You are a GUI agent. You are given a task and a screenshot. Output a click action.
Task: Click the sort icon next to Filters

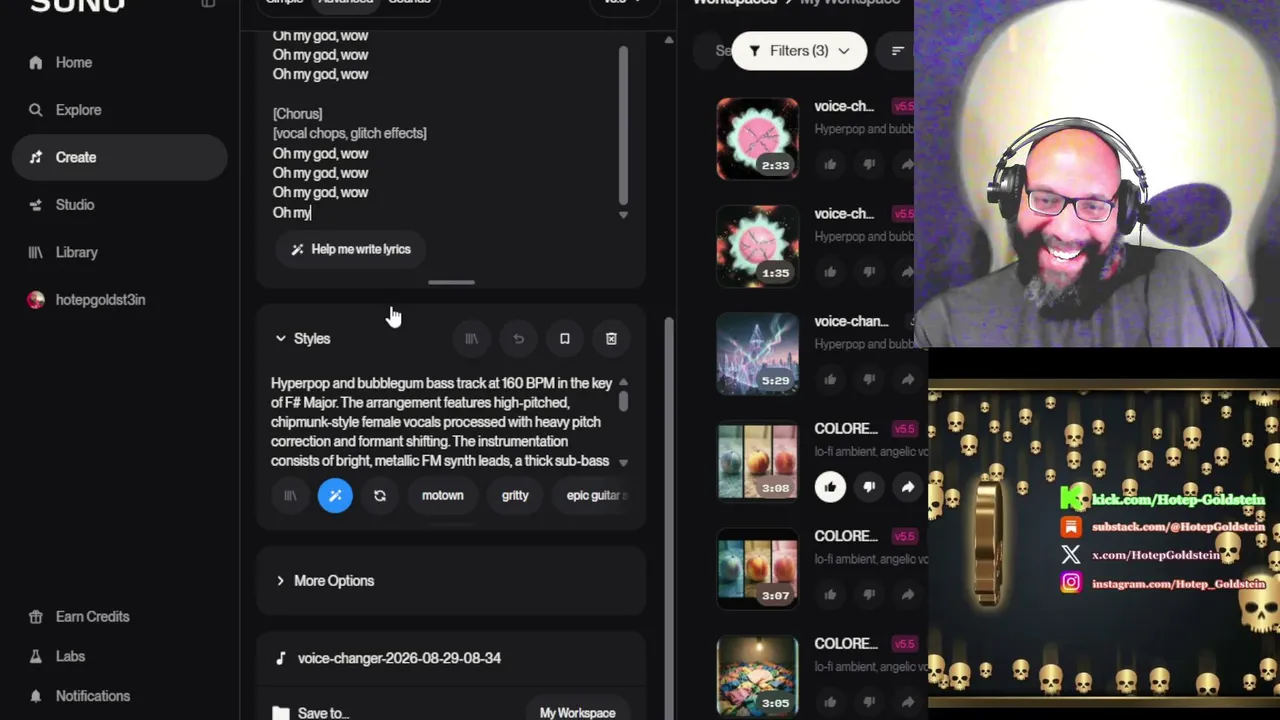[897, 51]
